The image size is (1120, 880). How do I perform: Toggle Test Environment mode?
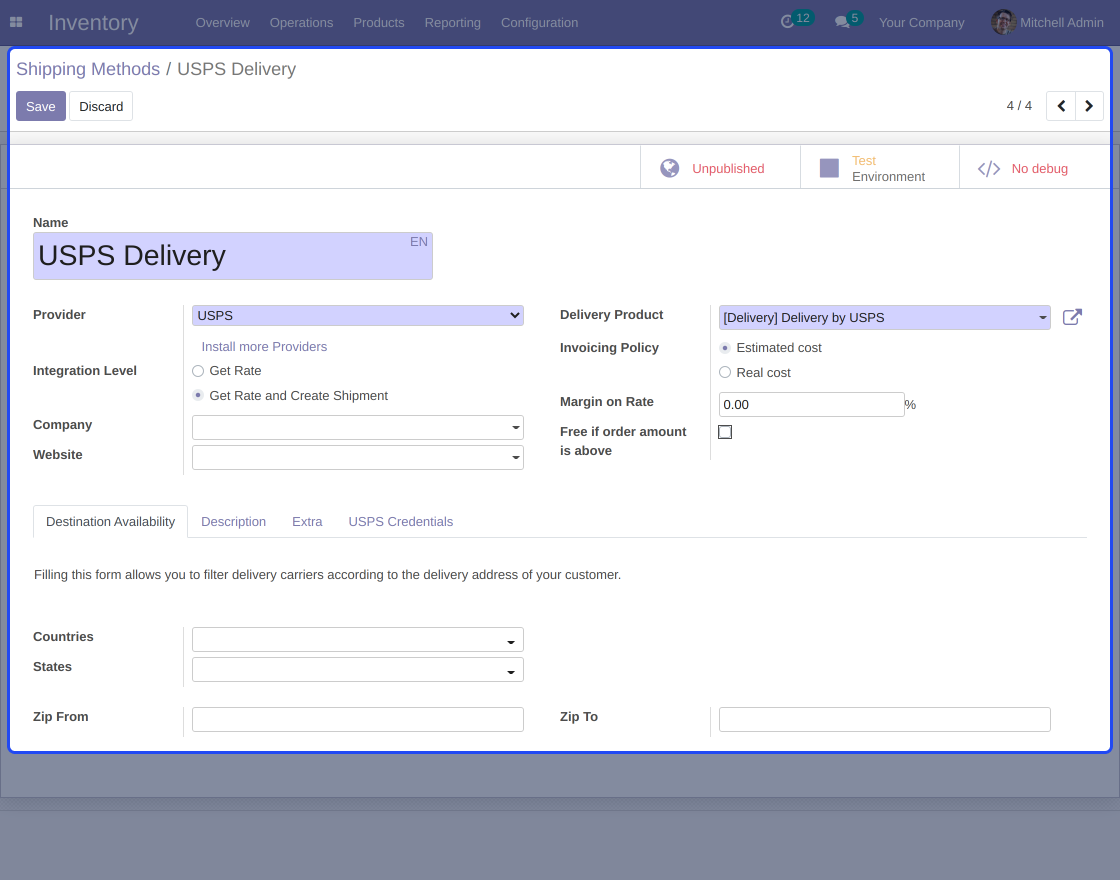coord(879,168)
